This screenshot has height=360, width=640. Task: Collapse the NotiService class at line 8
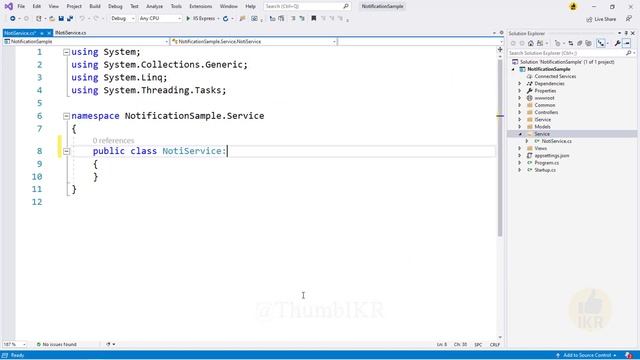66,151
